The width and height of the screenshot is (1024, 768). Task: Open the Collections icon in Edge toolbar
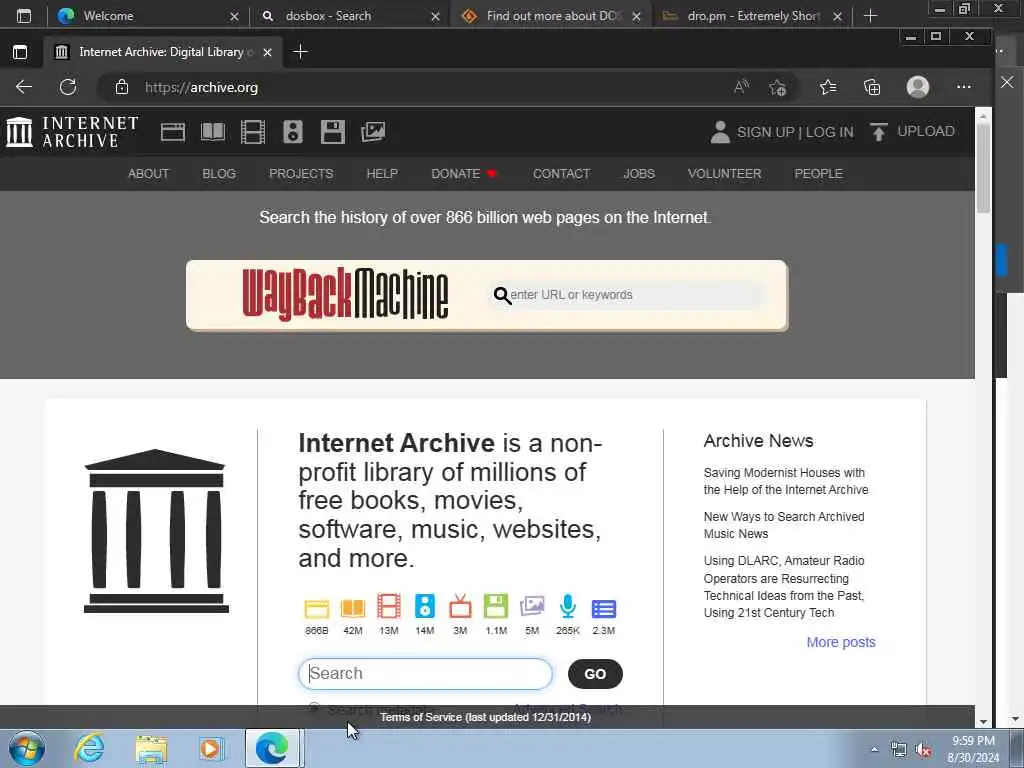point(872,87)
